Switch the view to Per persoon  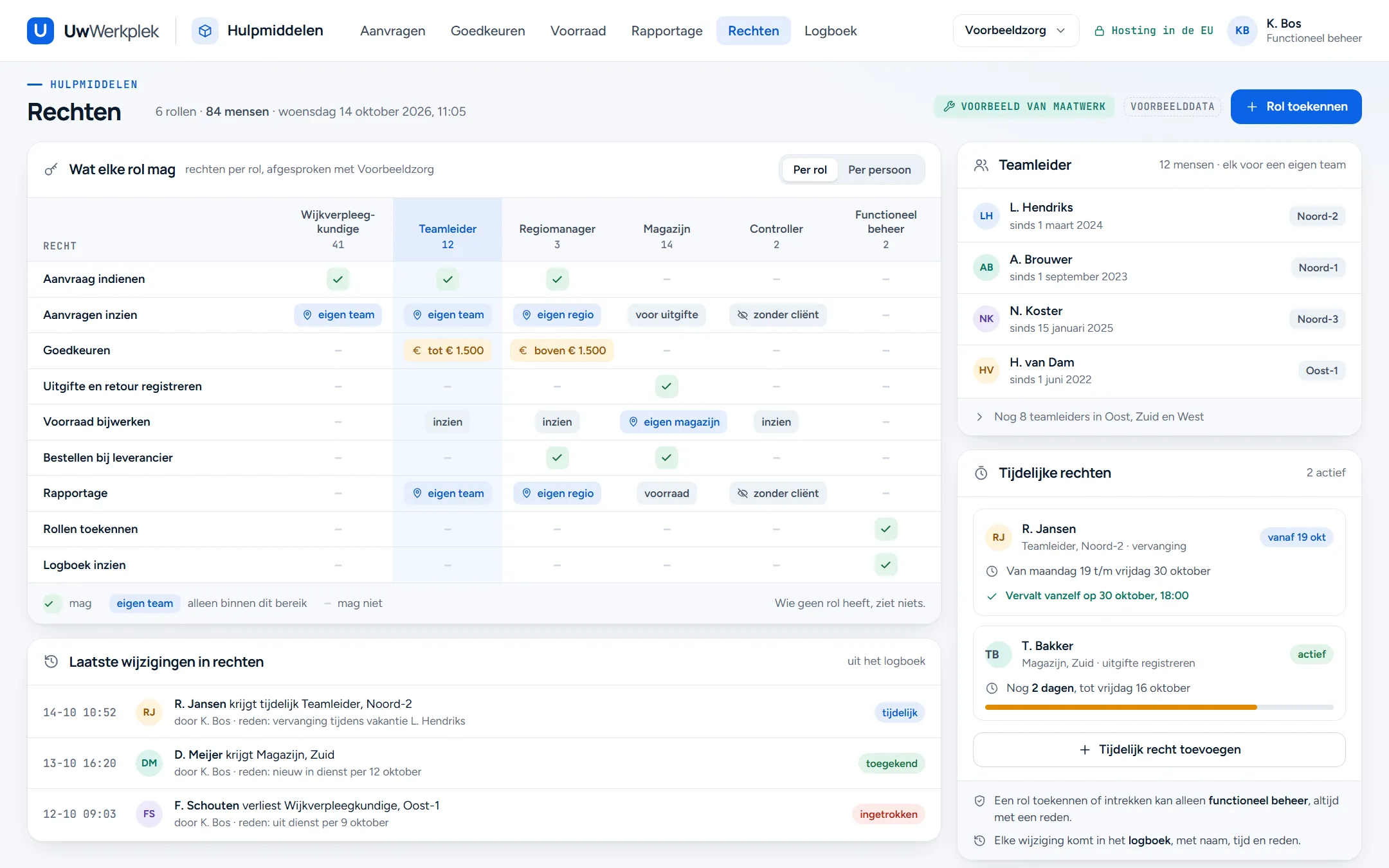879,170
